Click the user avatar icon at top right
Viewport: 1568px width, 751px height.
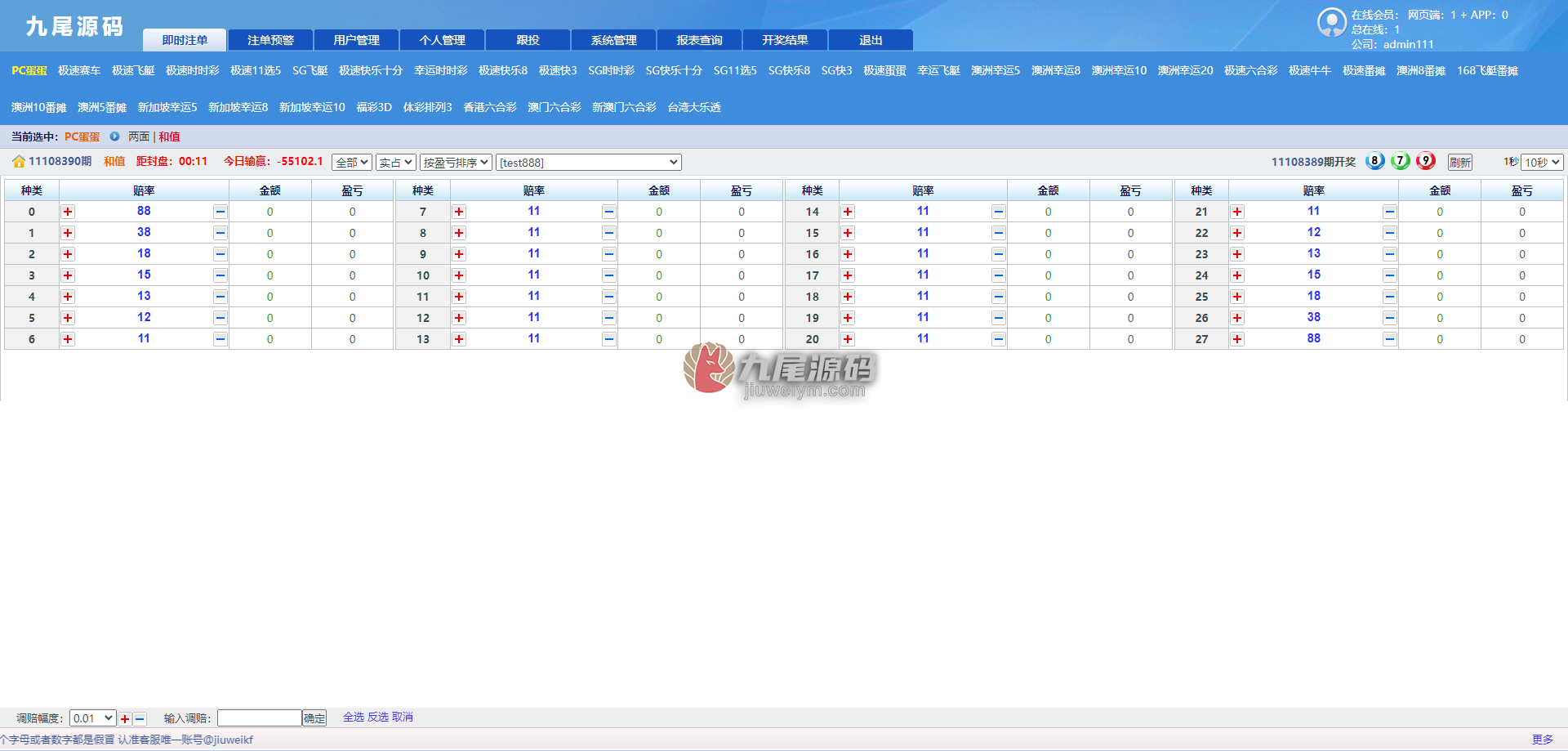coord(1331,22)
